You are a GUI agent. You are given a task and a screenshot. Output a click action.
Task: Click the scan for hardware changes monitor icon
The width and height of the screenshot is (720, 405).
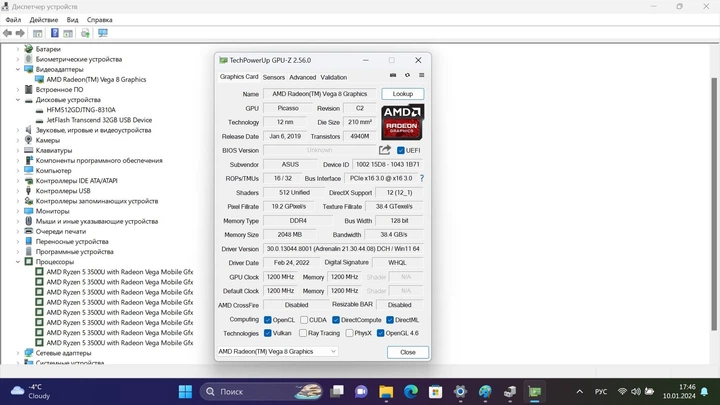coord(103,33)
